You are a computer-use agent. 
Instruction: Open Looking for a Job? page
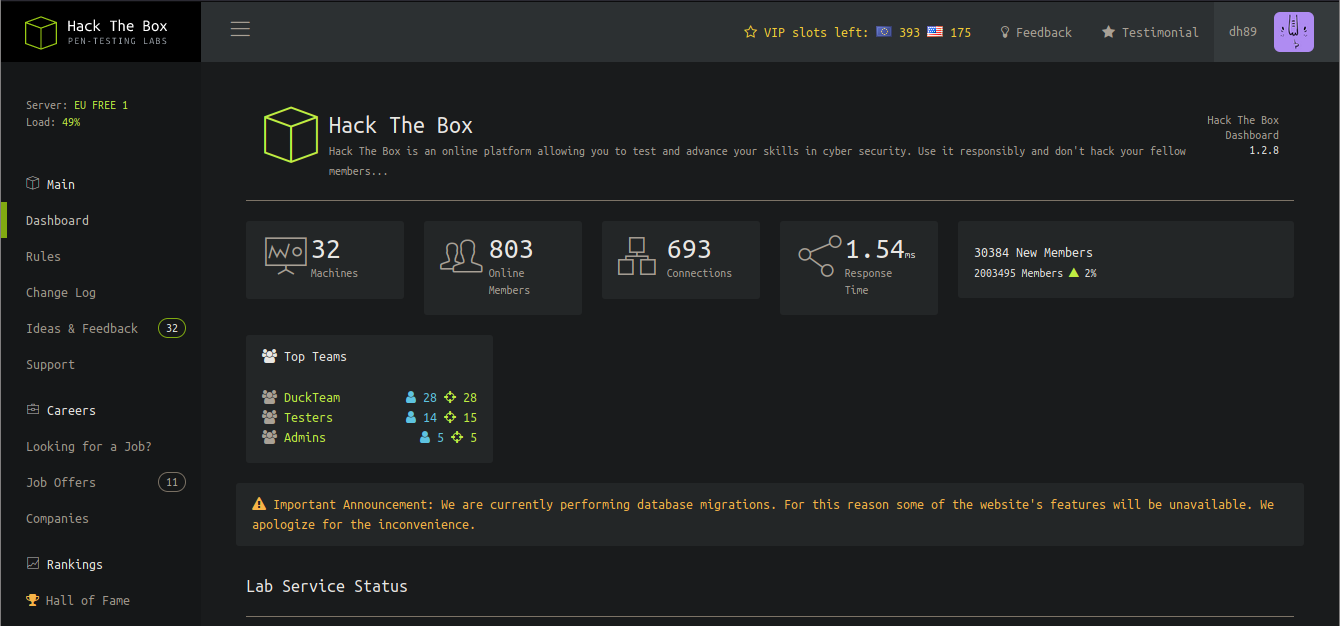click(x=89, y=446)
